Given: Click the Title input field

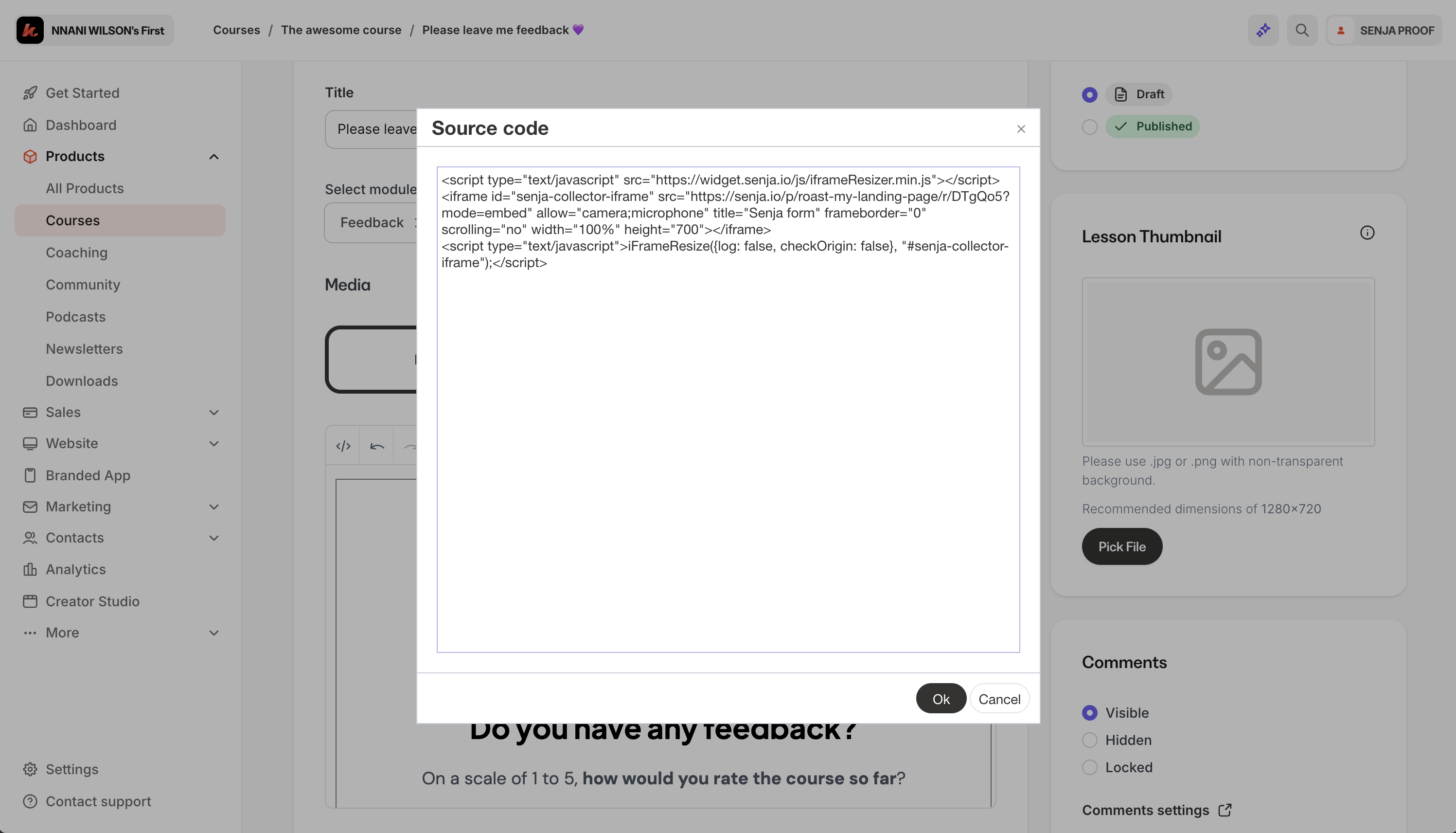Looking at the screenshot, I should (x=372, y=129).
